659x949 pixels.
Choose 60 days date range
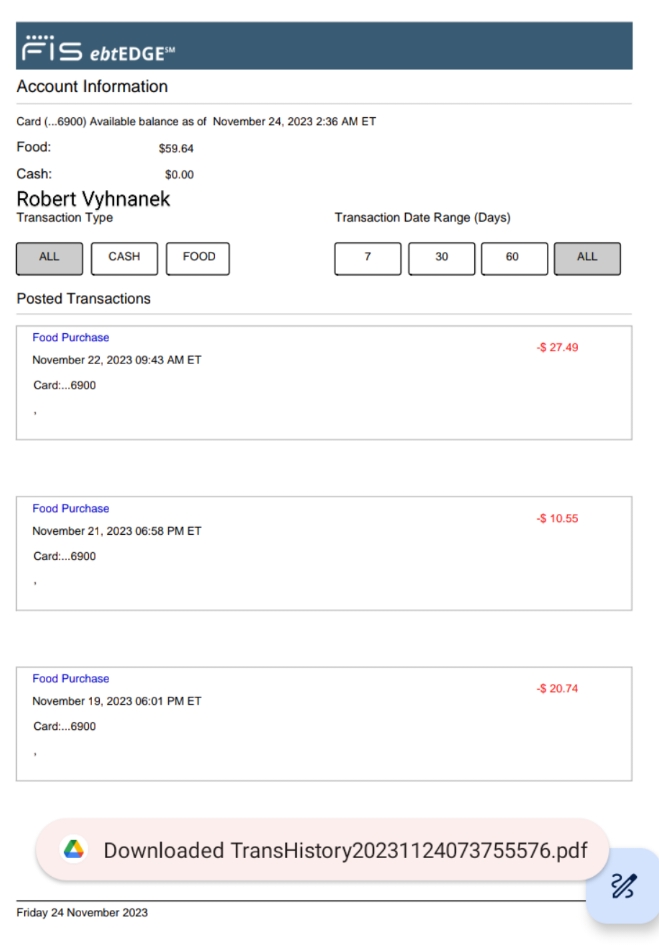[x=514, y=258]
